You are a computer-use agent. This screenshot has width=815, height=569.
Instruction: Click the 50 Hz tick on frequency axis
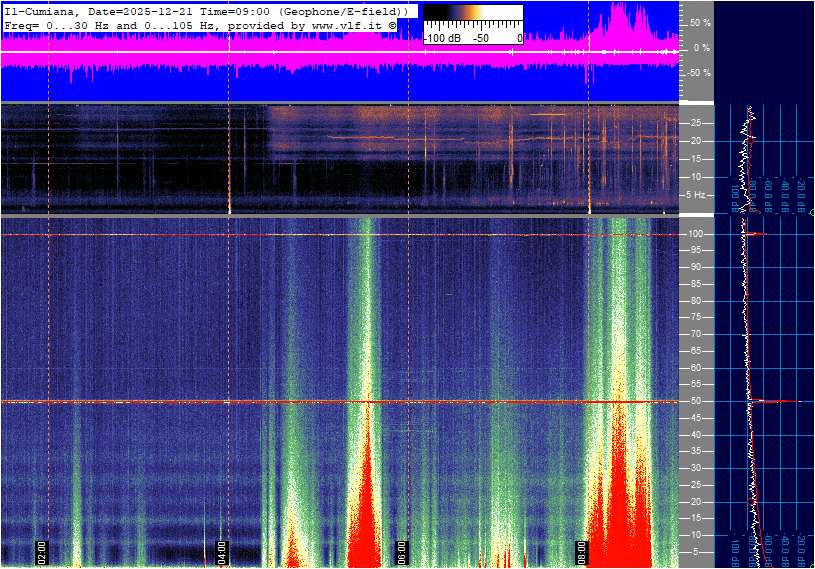[x=694, y=402]
